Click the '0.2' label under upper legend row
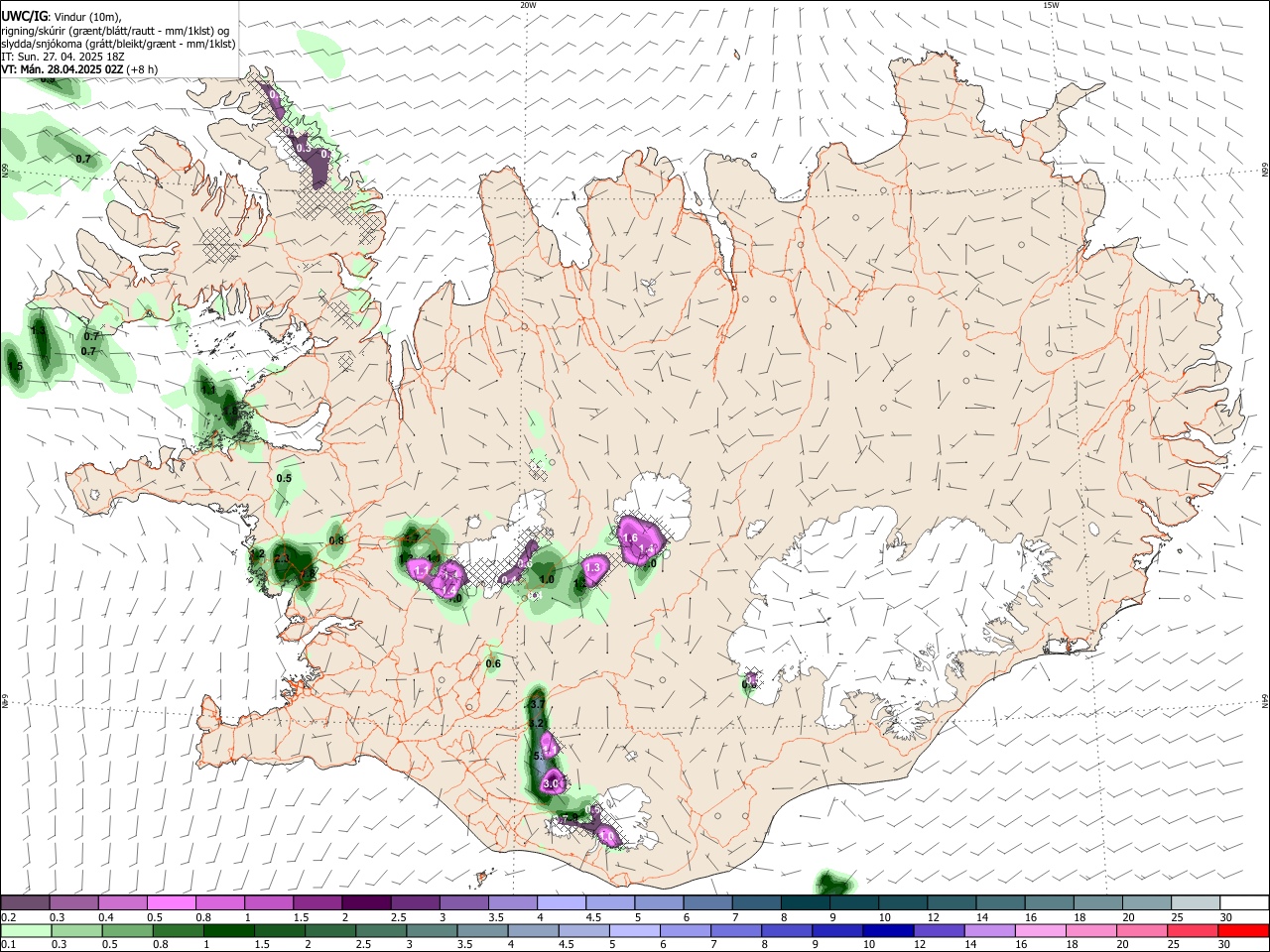Screen dimensions: 1270x952 click(x=9, y=917)
